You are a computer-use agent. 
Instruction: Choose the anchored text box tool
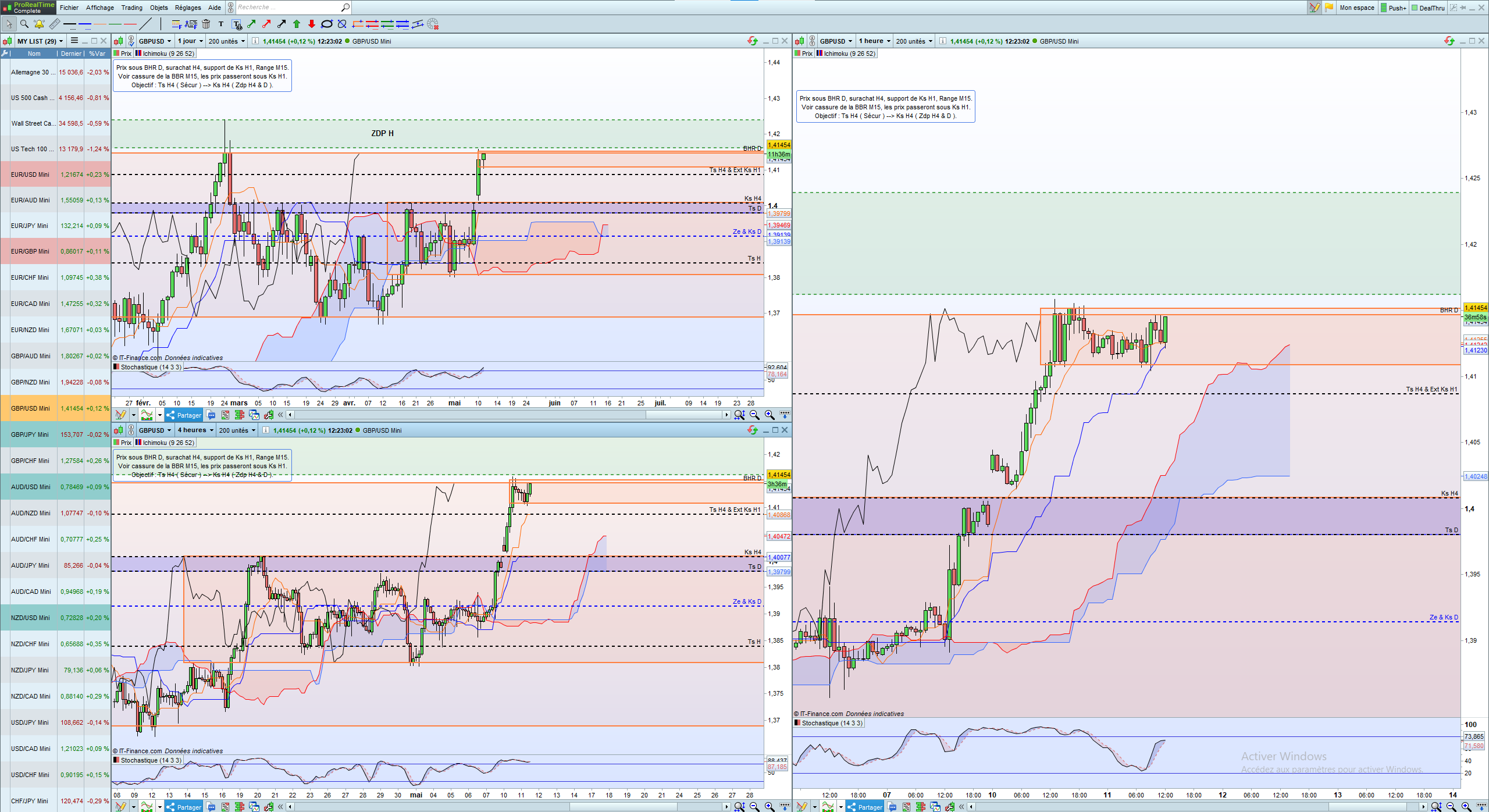pos(236,24)
